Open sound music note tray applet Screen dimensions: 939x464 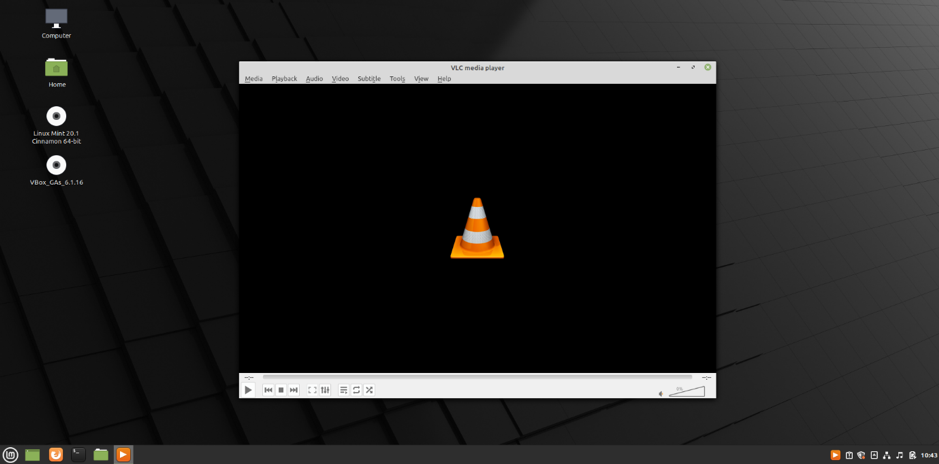tap(899, 455)
